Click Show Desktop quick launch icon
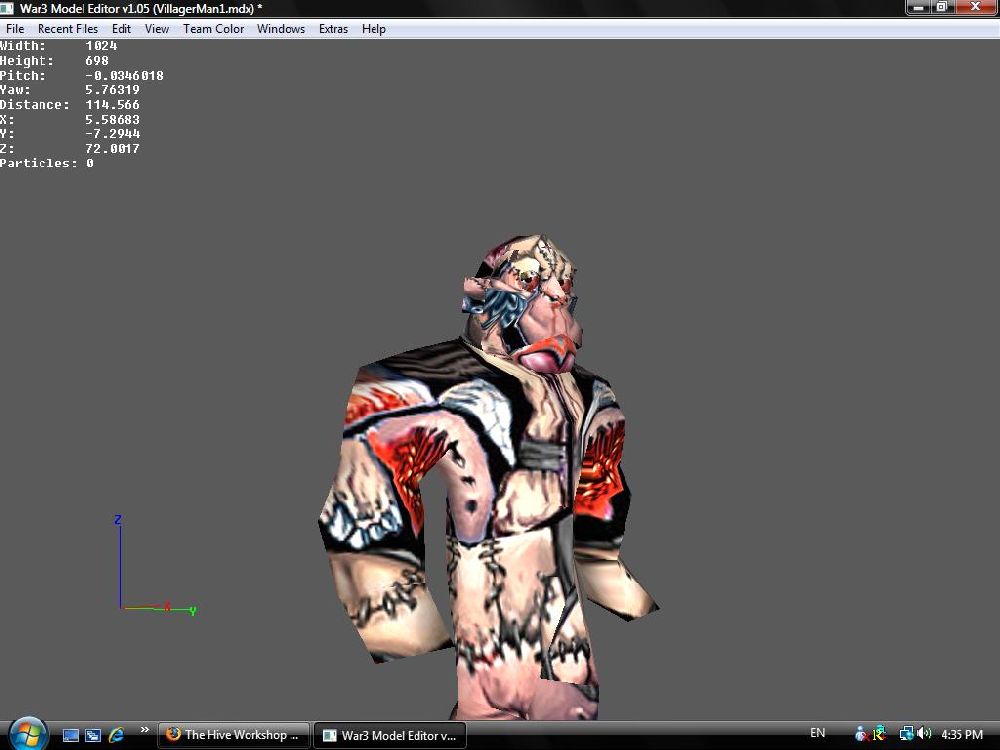Viewport: 1000px width, 750px height. [71, 735]
